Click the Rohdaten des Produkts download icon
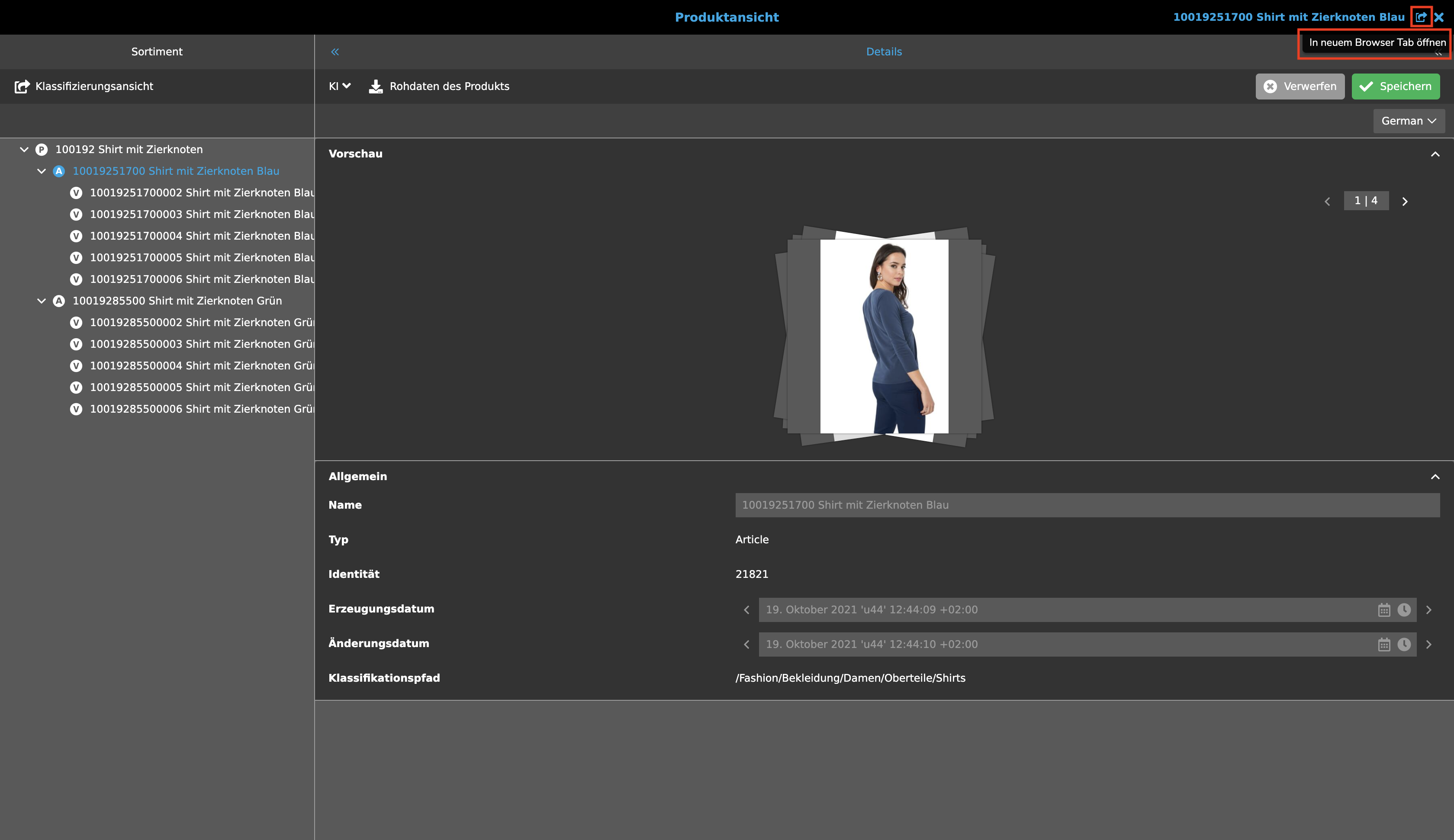This screenshot has height=840, width=1454. pyautogui.click(x=376, y=87)
